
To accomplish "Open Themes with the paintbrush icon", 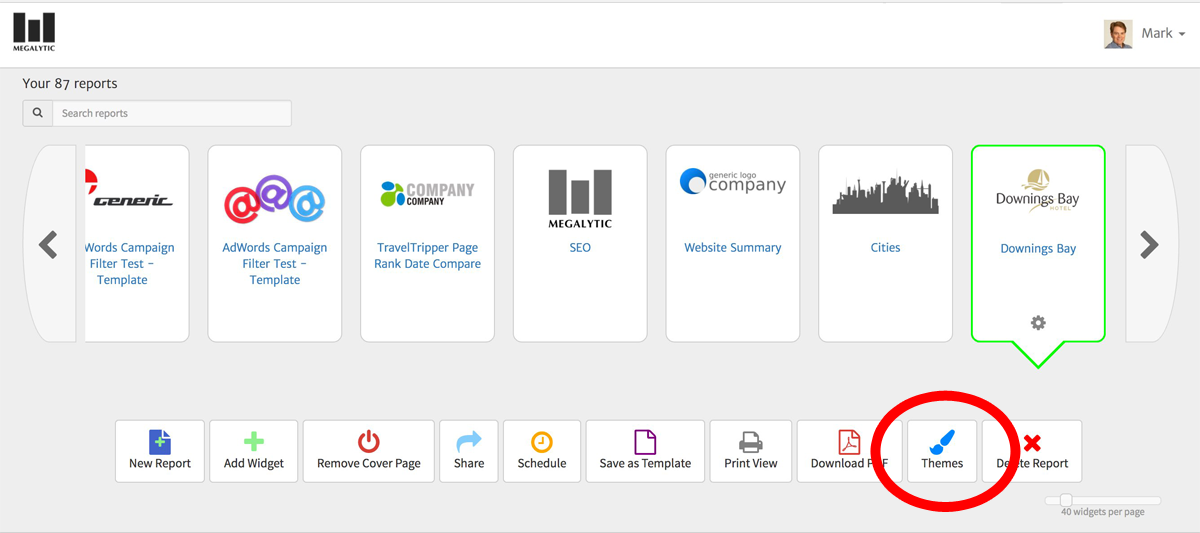I will (x=942, y=451).
